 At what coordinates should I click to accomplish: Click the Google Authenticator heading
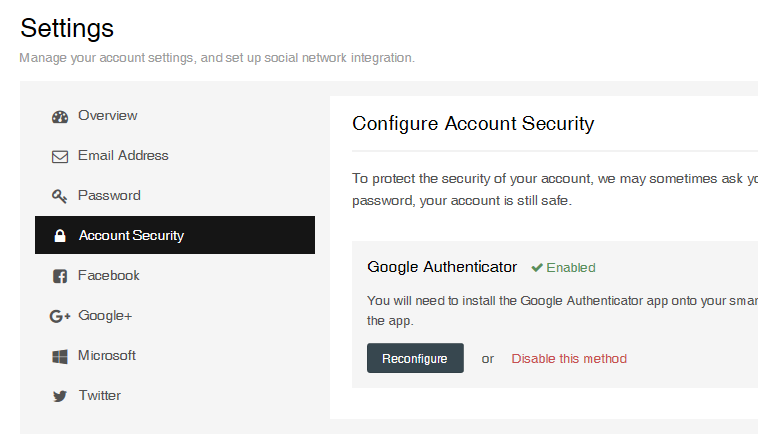pos(442,267)
